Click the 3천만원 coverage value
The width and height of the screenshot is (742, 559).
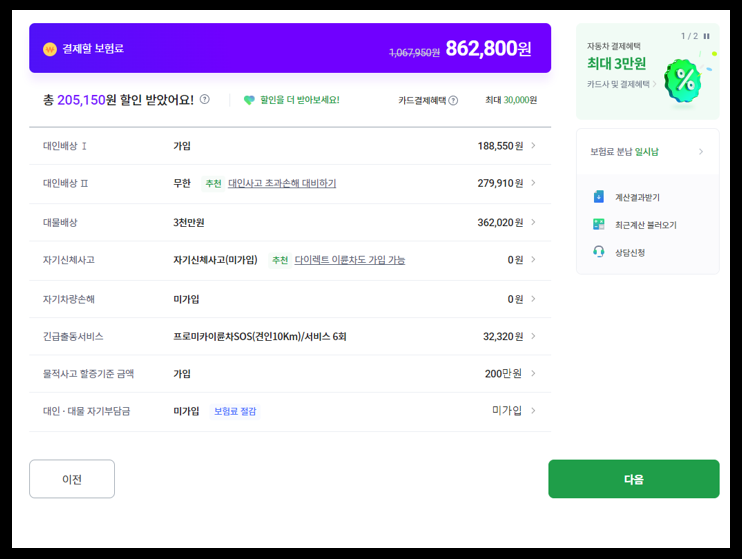pyautogui.click(x=189, y=222)
